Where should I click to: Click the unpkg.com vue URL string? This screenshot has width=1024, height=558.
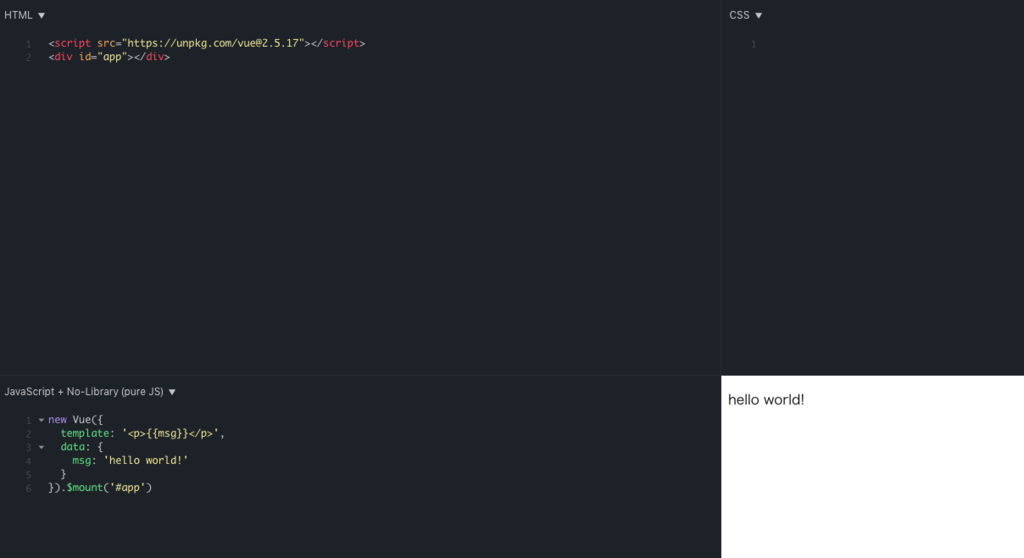(x=213, y=43)
